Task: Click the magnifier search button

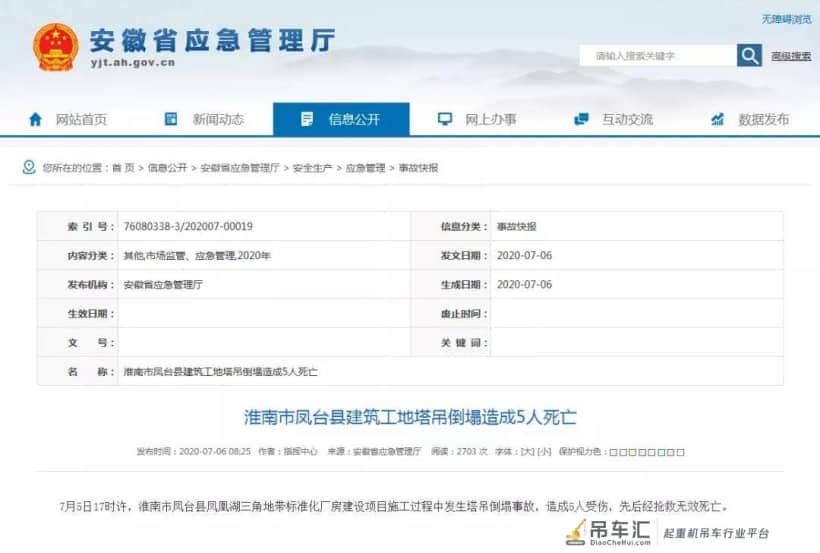Action: click(x=749, y=55)
